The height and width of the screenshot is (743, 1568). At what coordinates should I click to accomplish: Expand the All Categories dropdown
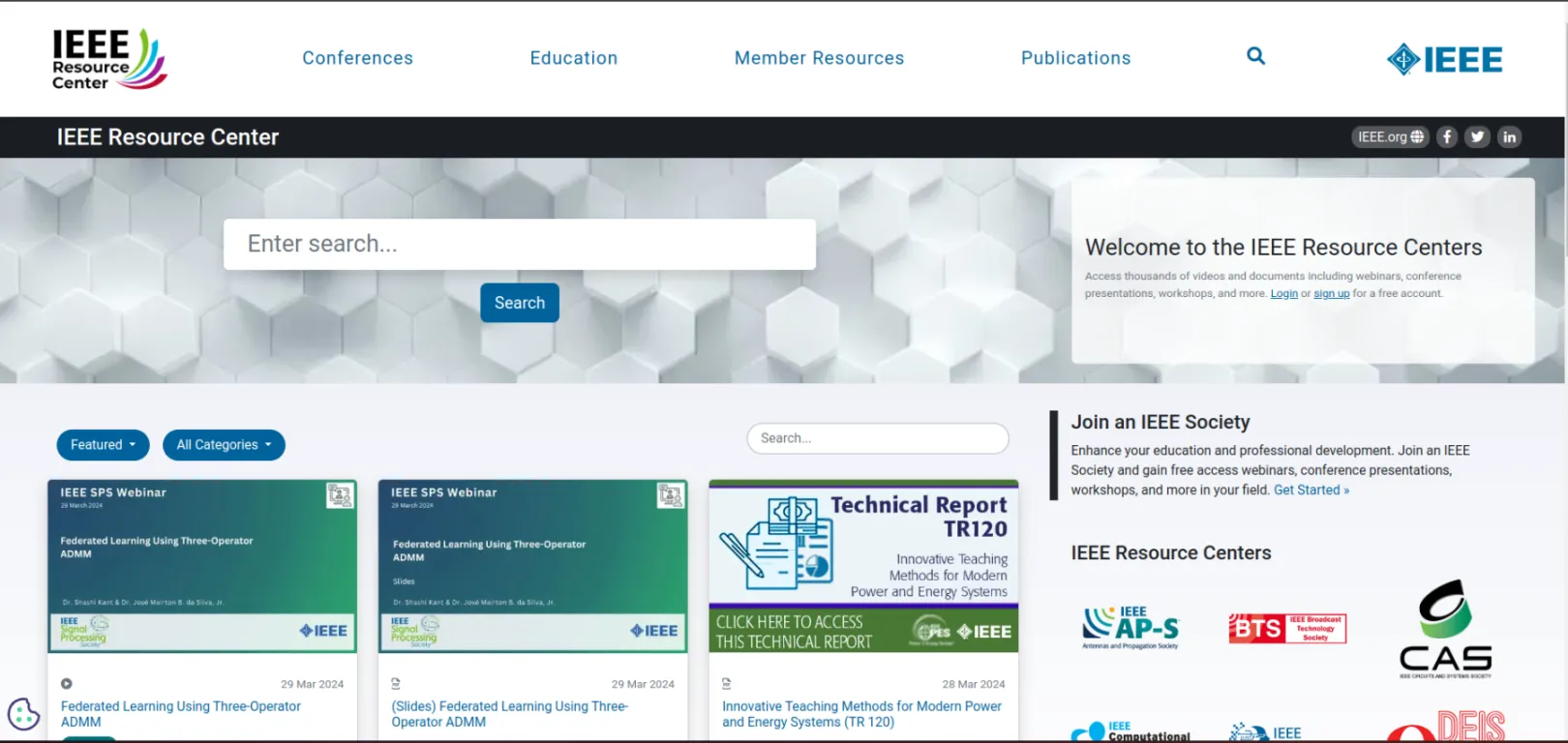[x=224, y=445]
